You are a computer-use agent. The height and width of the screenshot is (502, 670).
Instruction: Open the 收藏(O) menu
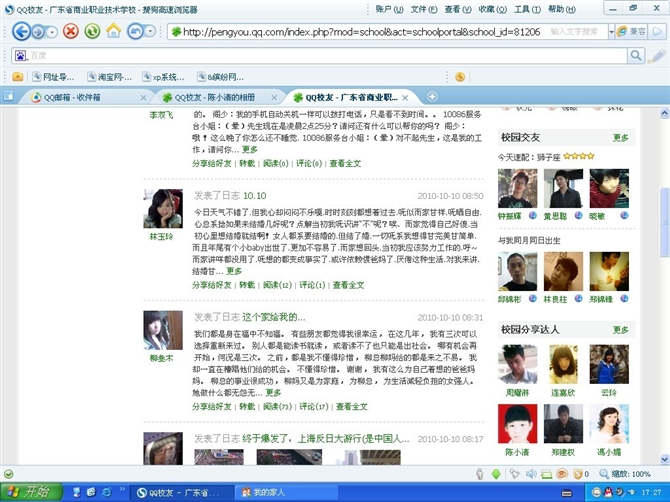tap(492, 9)
